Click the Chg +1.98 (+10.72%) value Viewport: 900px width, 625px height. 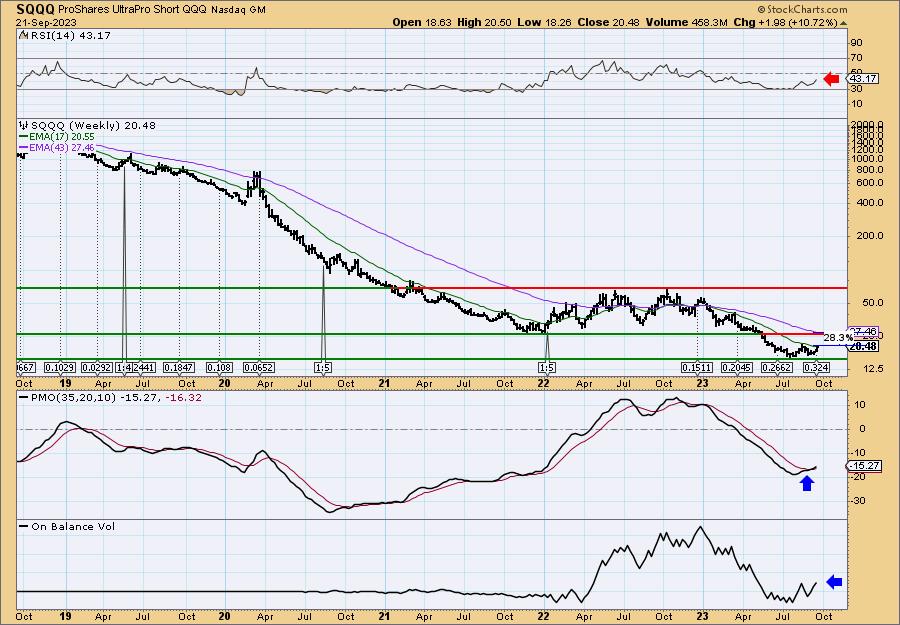[785, 22]
